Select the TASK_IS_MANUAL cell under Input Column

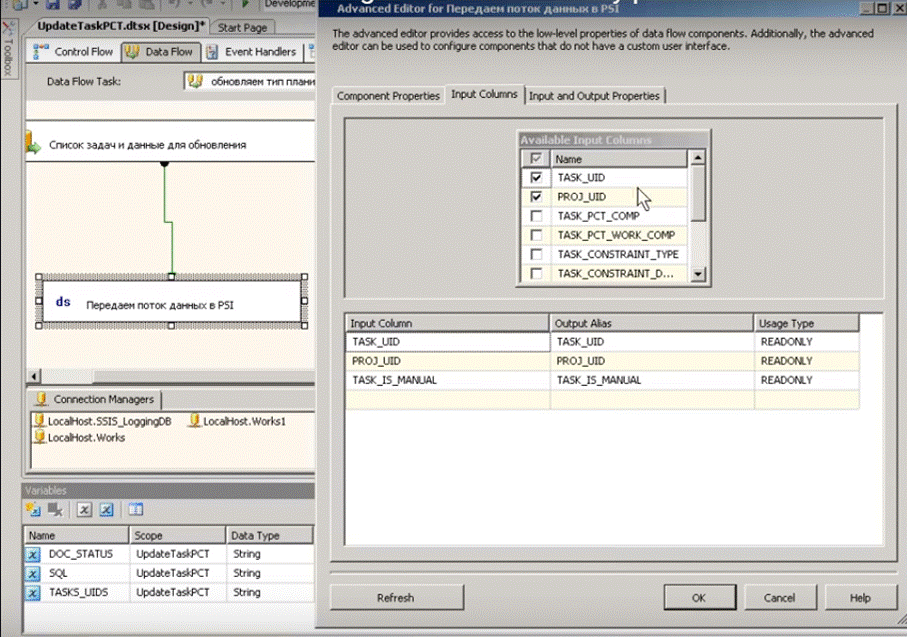pyautogui.click(x=448, y=380)
